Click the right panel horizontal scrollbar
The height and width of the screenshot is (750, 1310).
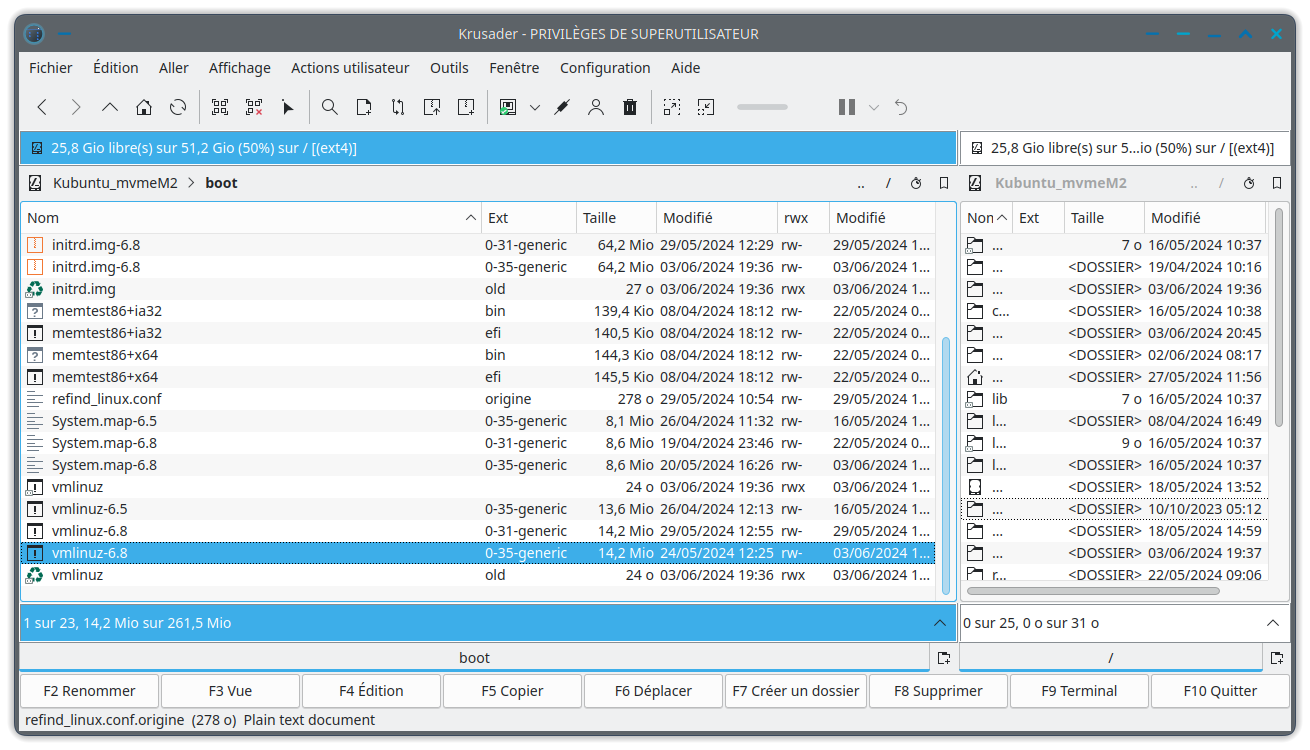point(1092,591)
